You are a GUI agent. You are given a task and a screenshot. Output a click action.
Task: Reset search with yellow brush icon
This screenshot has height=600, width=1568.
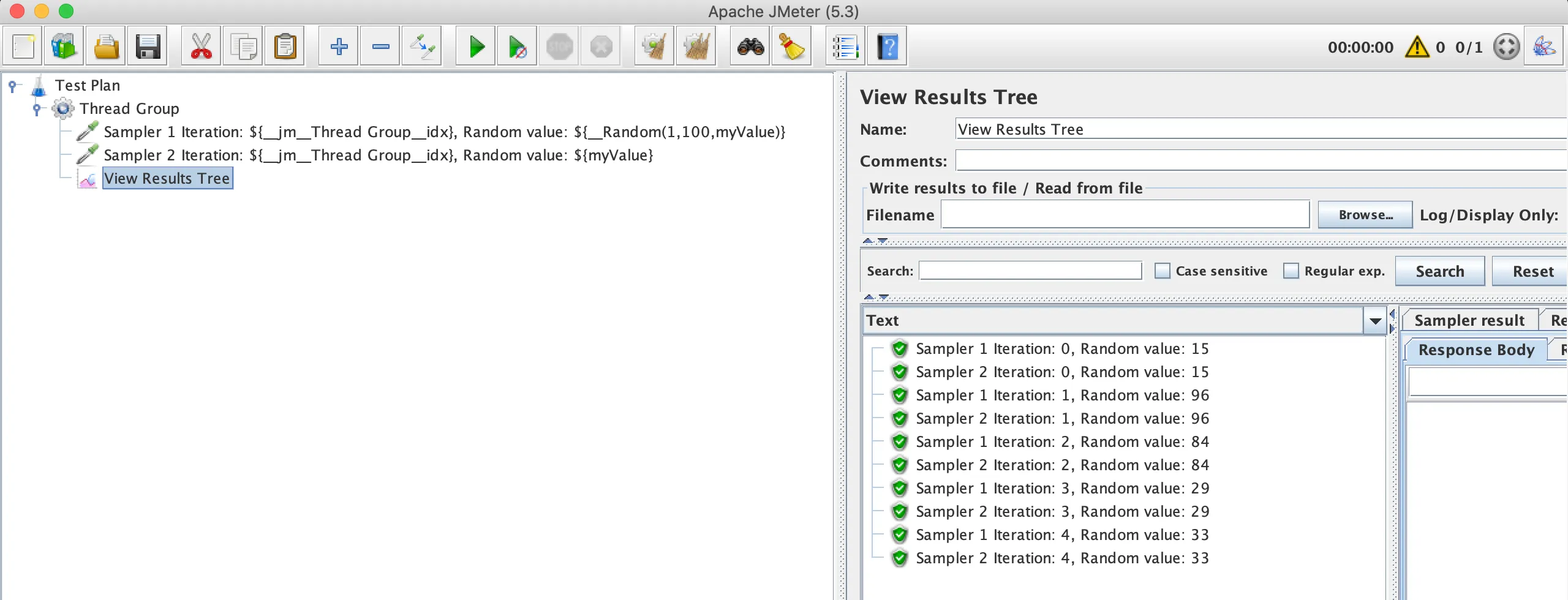pos(792,47)
